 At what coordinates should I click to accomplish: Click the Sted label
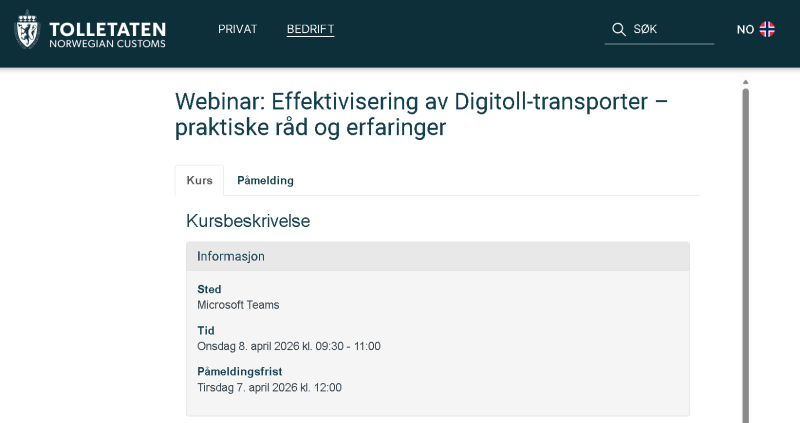(209, 289)
